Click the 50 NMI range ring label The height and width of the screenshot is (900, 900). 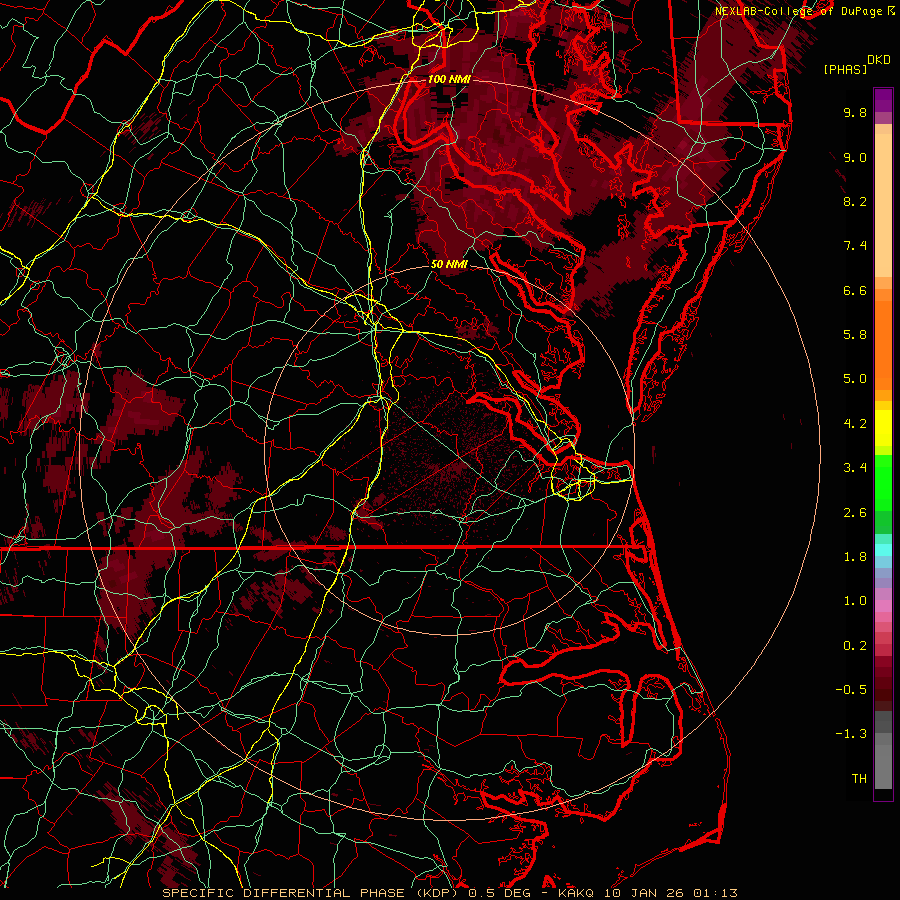tap(449, 265)
